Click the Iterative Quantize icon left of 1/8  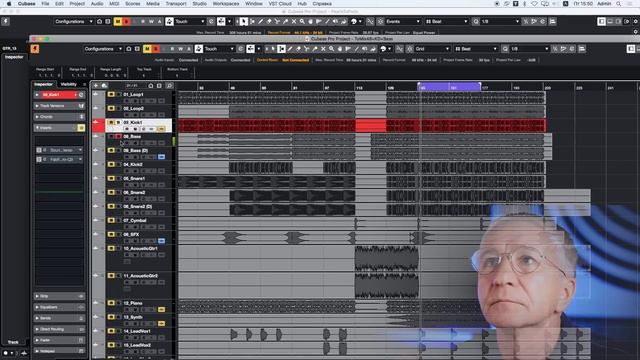coord(505,49)
